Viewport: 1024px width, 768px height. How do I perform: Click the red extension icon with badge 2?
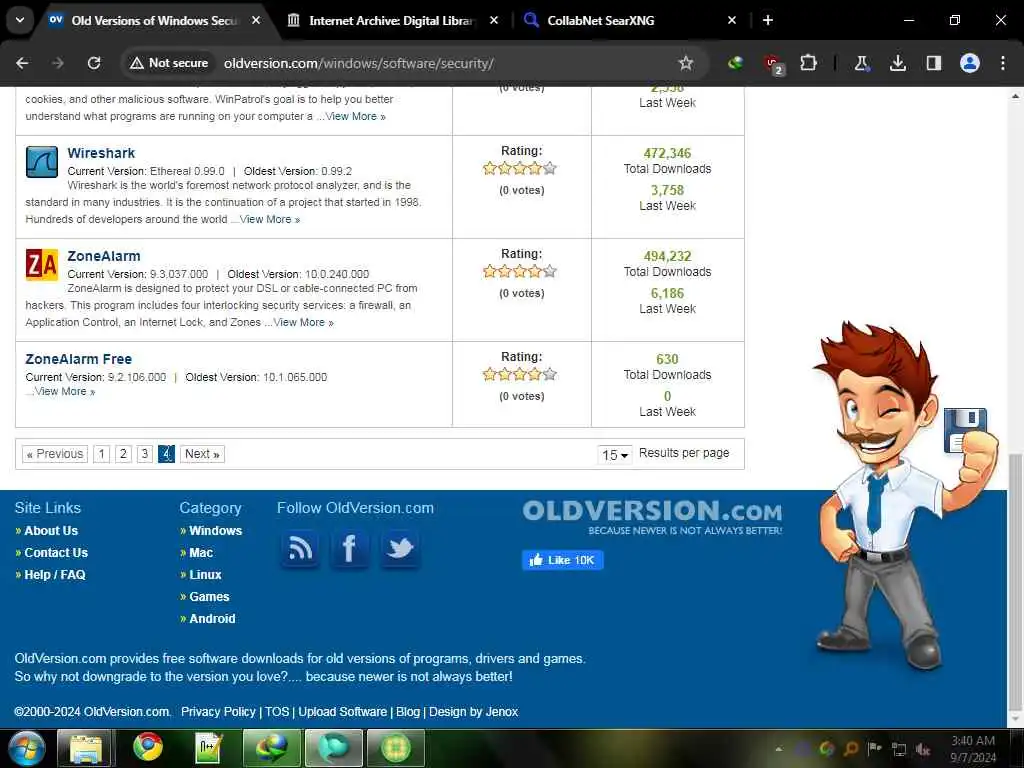tap(774, 64)
